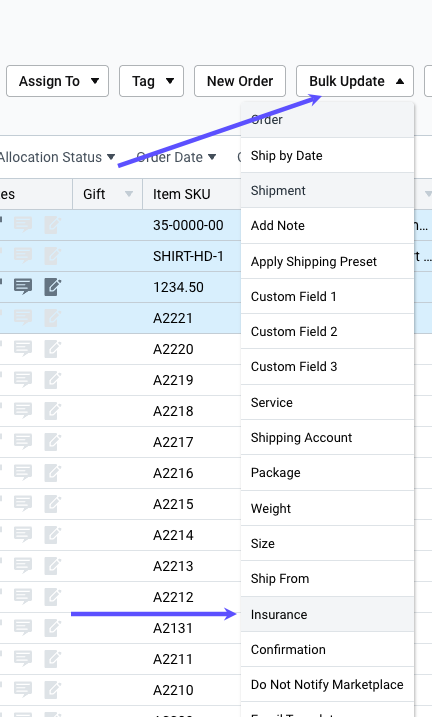Select Confirmation menu entry
This screenshot has width=432, height=717.
[327, 649]
